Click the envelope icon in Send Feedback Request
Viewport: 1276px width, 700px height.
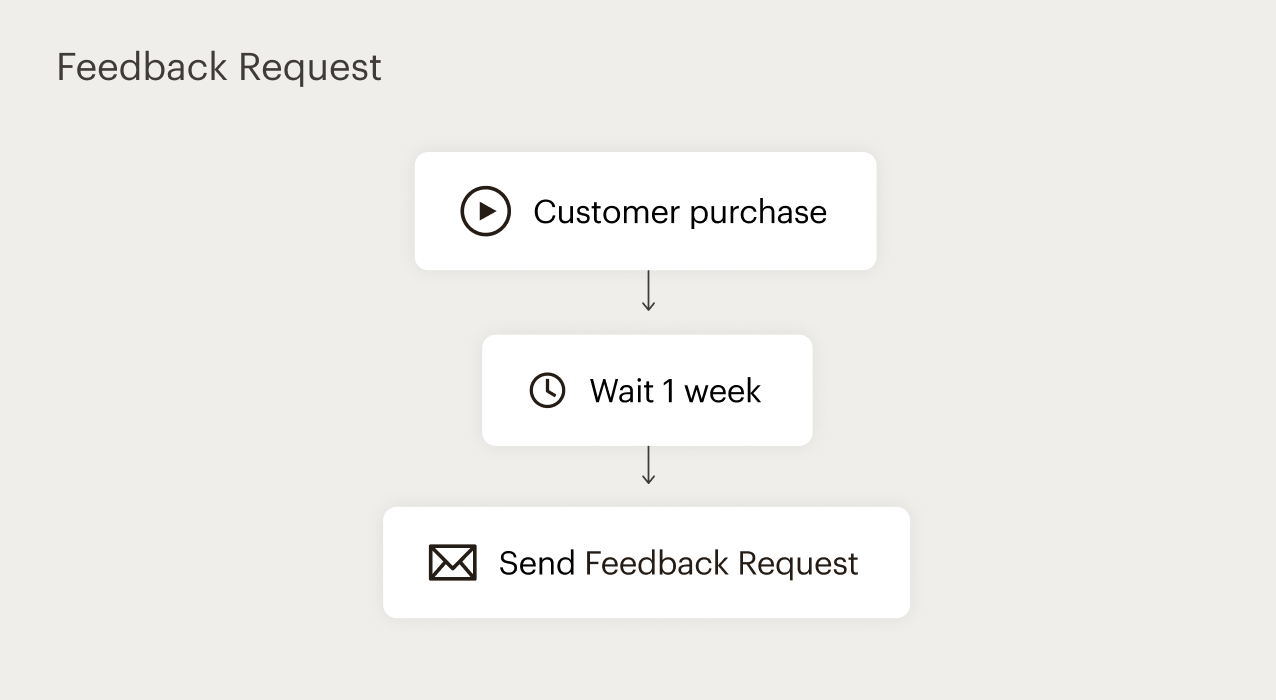point(452,563)
